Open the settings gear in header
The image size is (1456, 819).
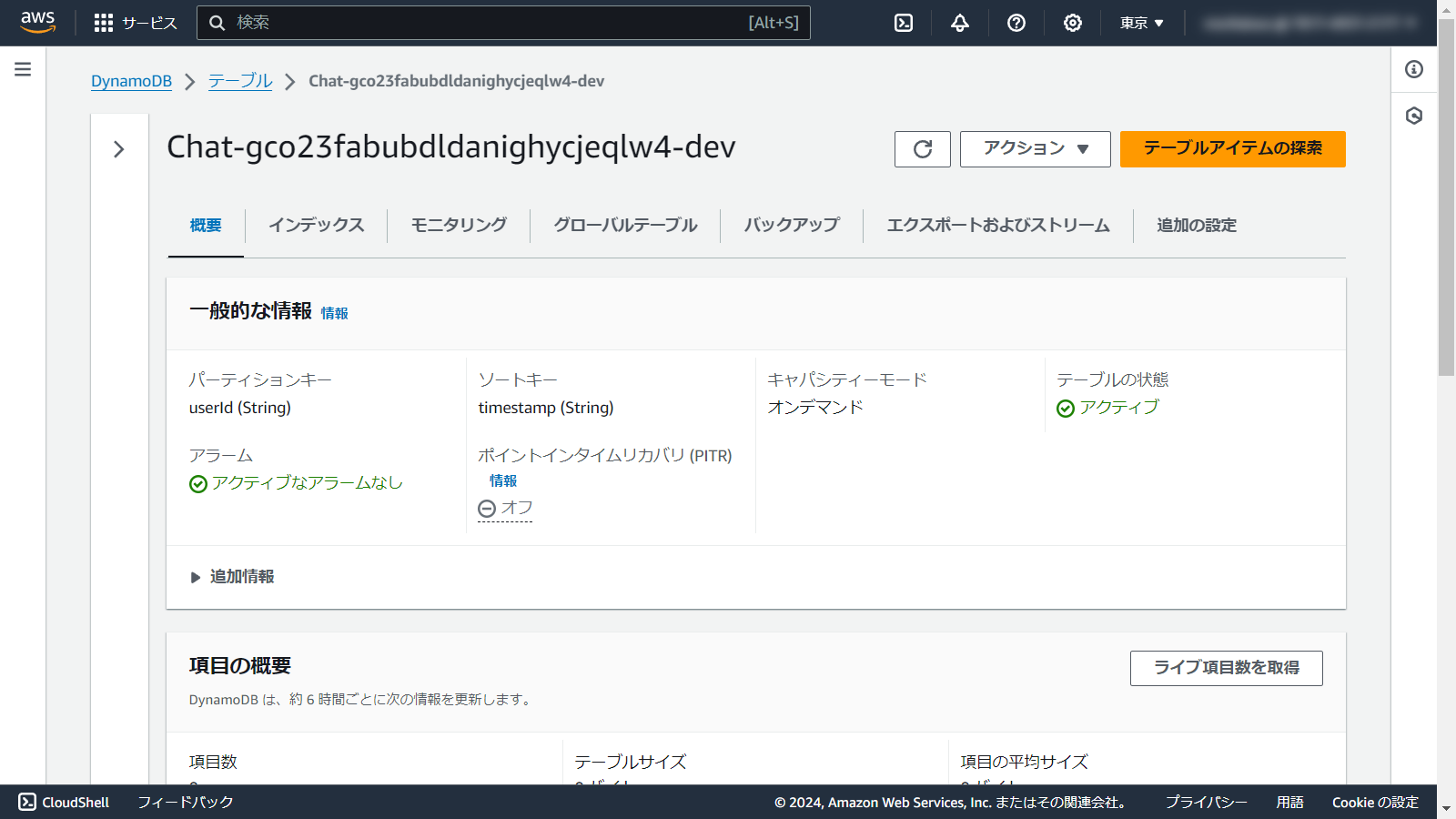point(1072,23)
